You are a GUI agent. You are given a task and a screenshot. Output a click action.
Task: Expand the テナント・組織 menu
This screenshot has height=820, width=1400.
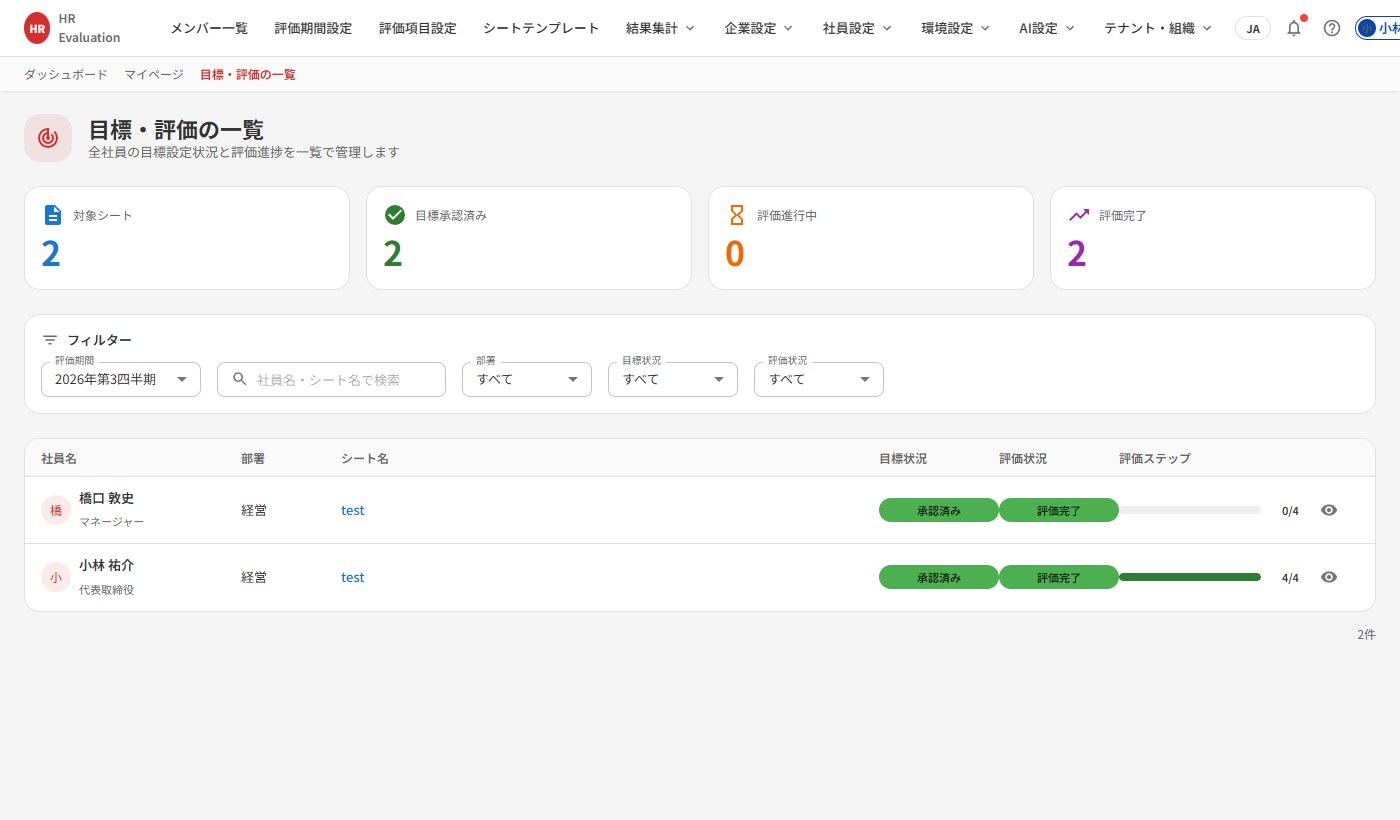(x=1158, y=28)
